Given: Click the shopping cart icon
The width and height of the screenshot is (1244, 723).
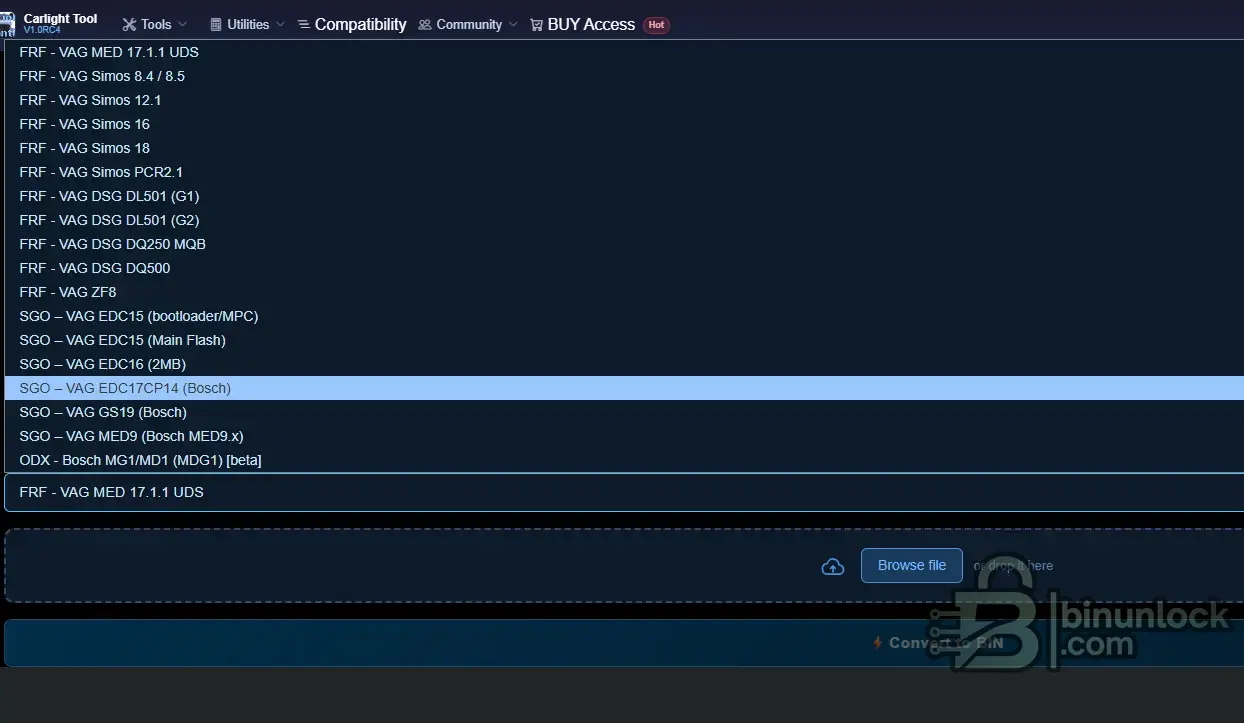Looking at the screenshot, I should click(x=537, y=24).
